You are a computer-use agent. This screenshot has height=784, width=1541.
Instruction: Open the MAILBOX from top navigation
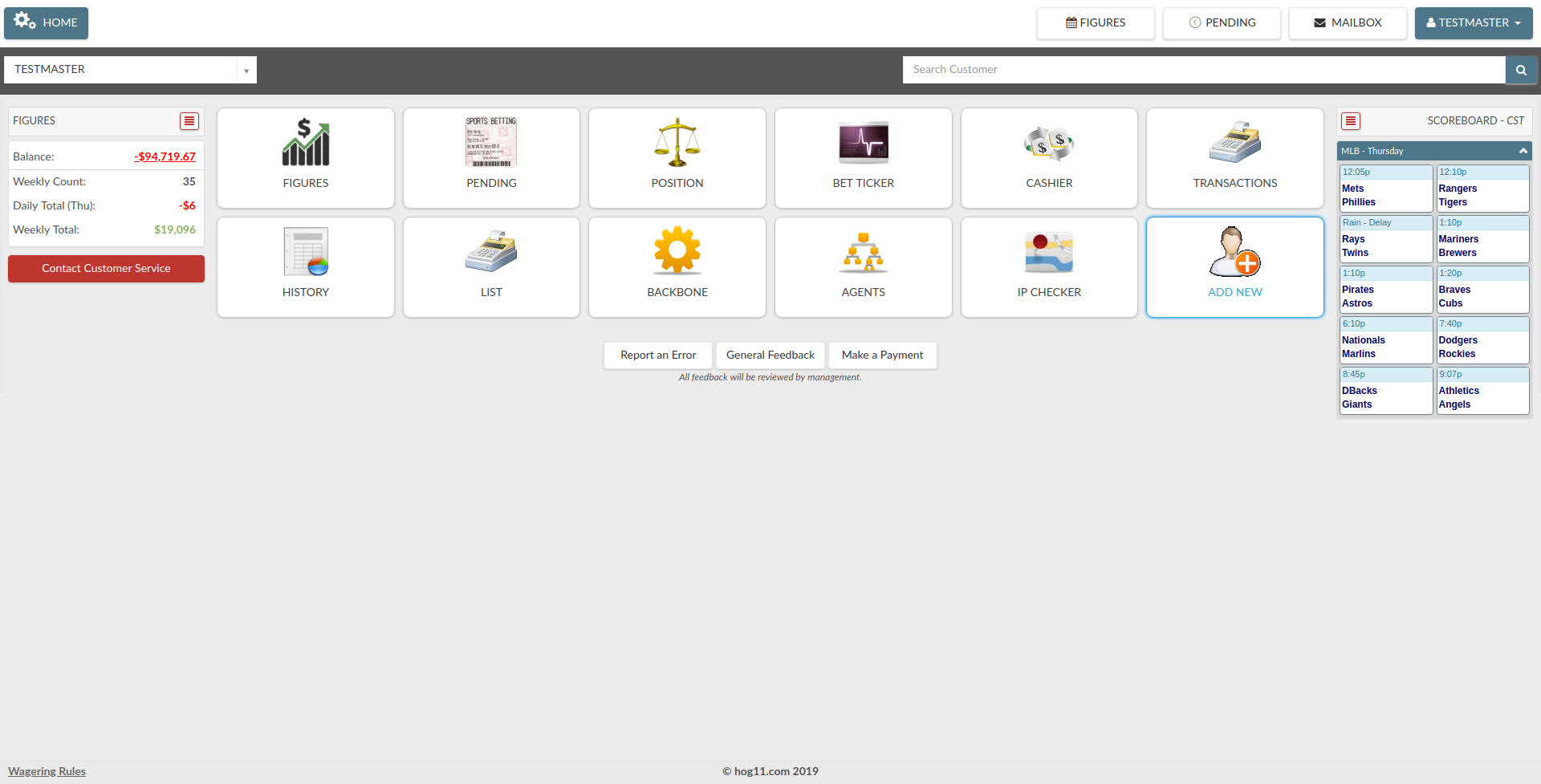click(1348, 22)
